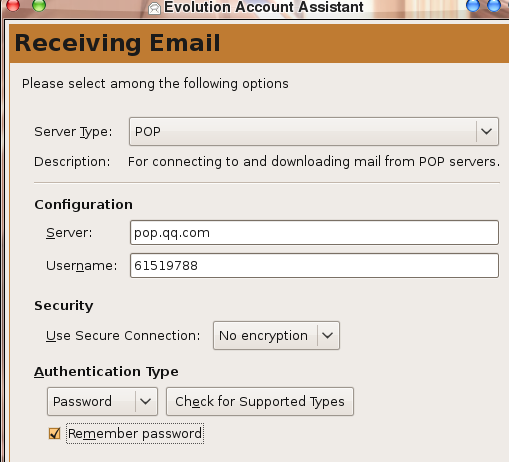Click the Remember password label text
Image resolution: width=509 pixels, height=462 pixels.
pyautogui.click(x=135, y=434)
